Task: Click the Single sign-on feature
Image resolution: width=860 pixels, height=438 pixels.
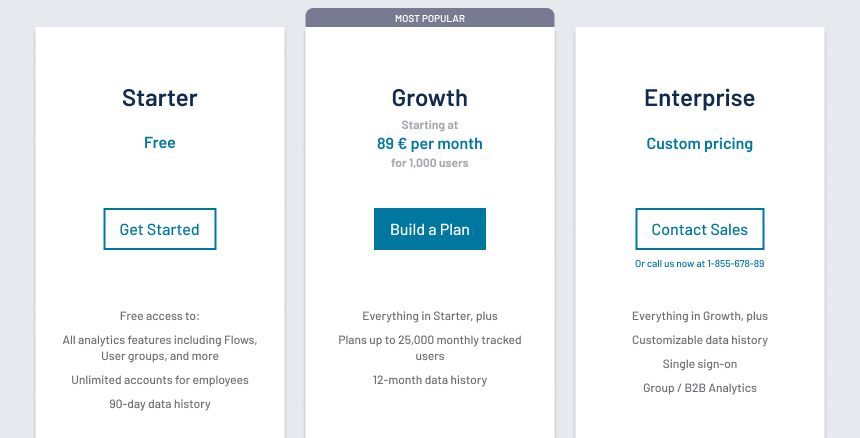Action: pos(699,364)
